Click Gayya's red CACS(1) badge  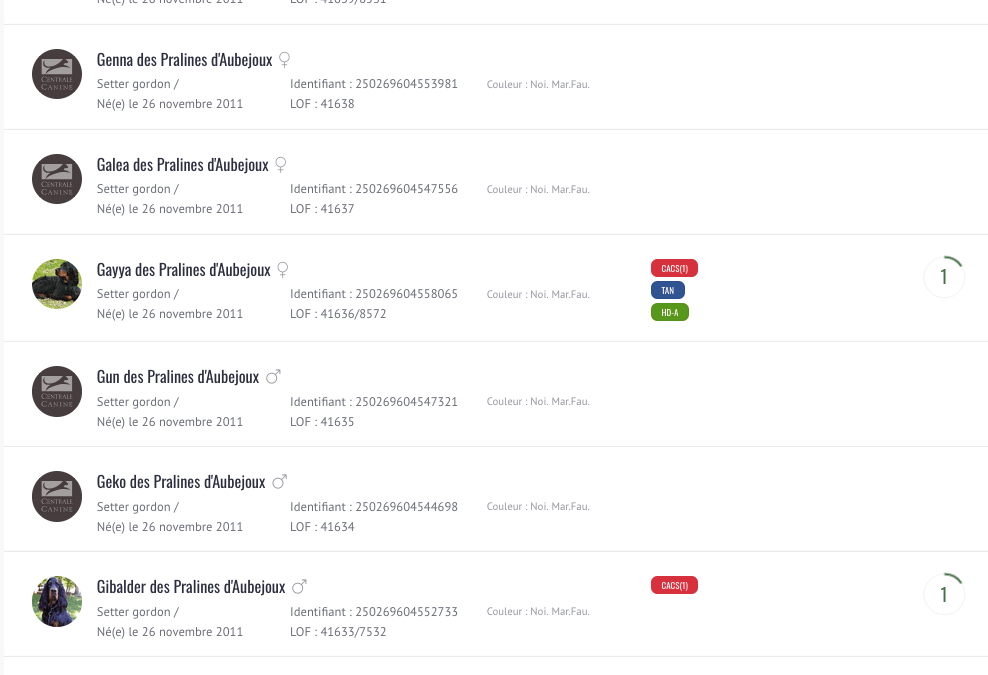[674, 268]
